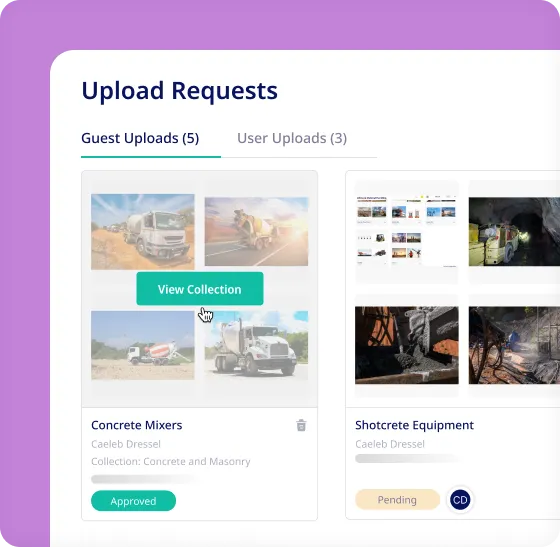Select the white Mack mixer truck thumbnail

click(256, 345)
